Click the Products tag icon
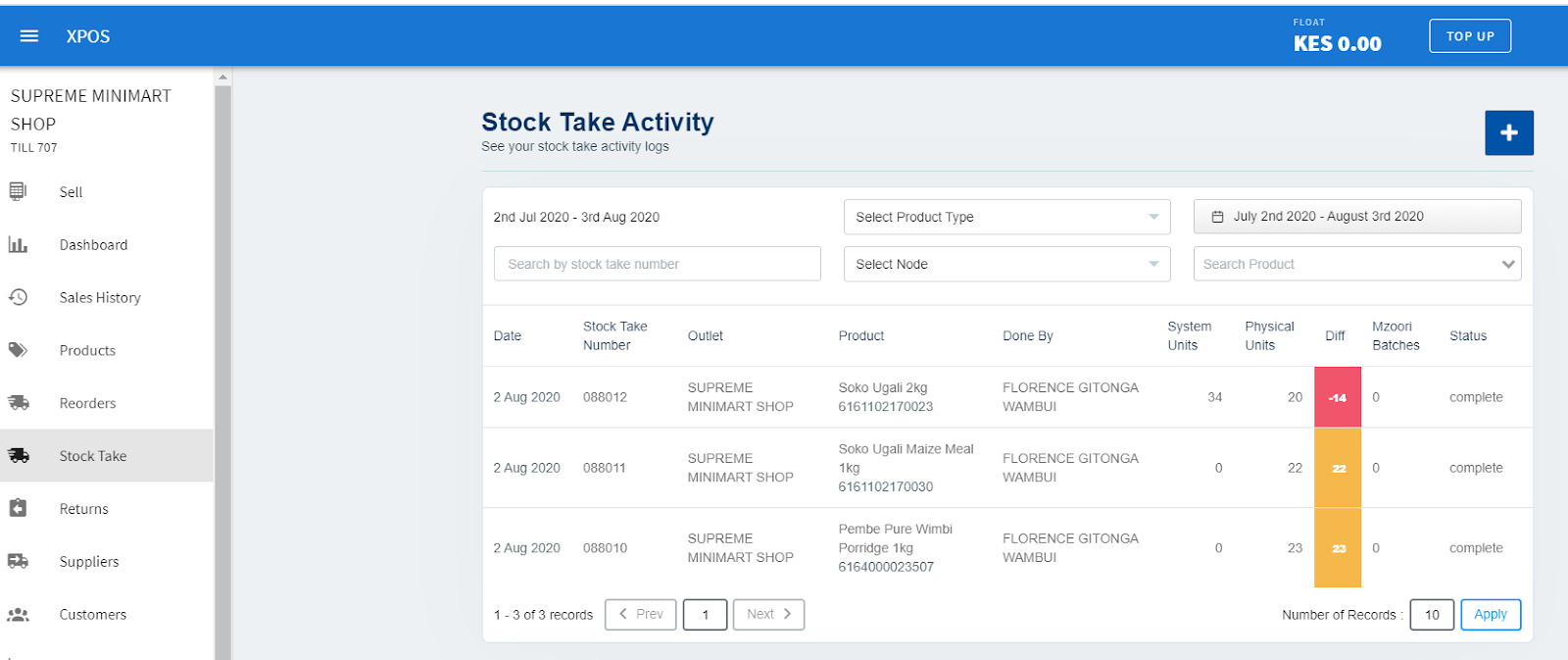1568x660 pixels. coord(18,350)
